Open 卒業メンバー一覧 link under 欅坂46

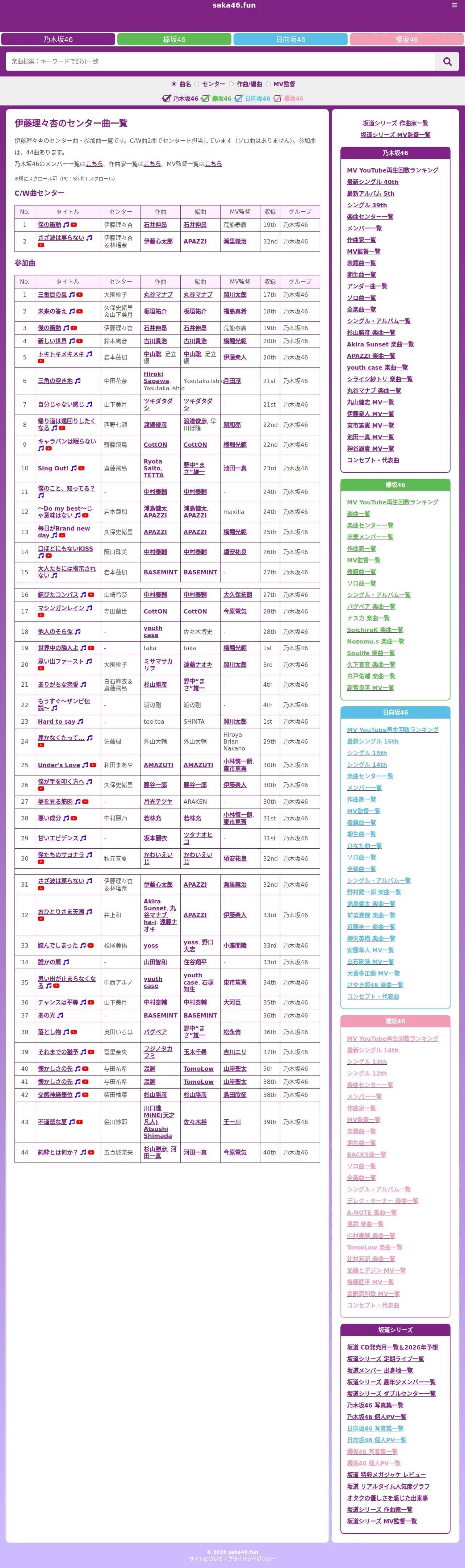click(370, 537)
